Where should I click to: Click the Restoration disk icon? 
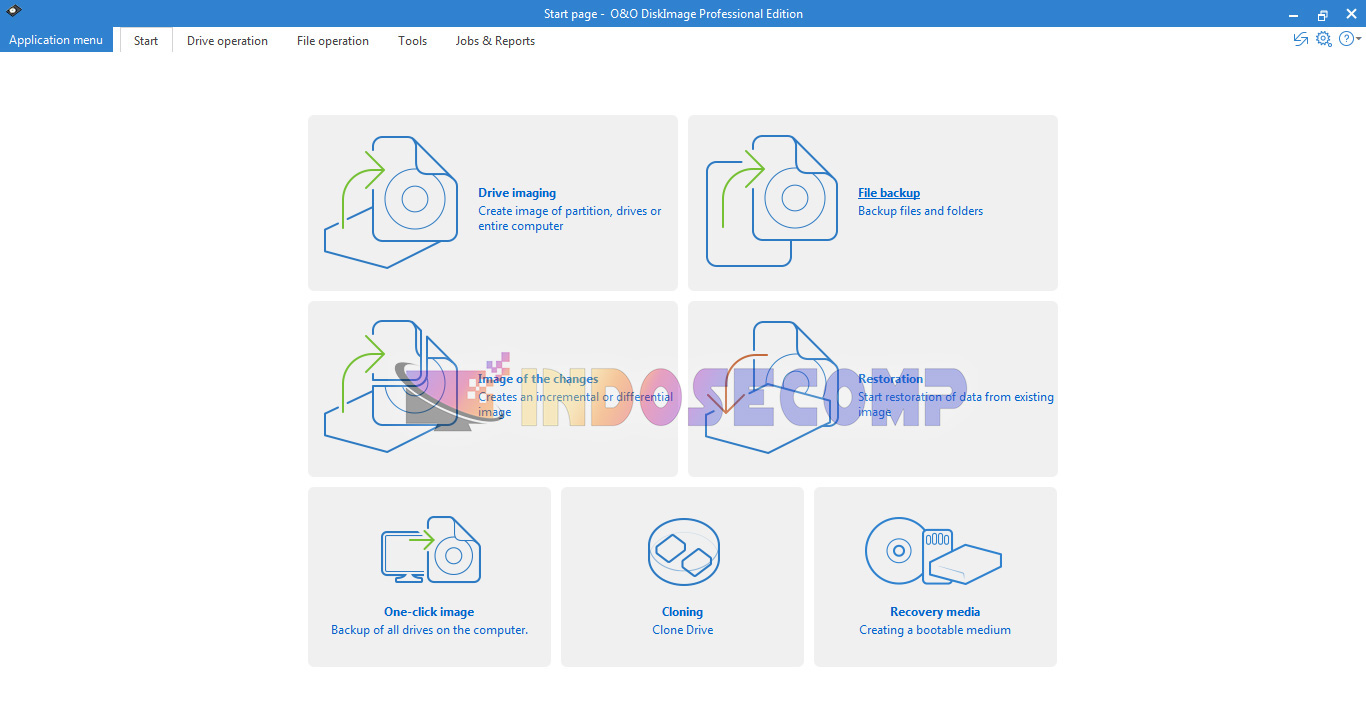tap(772, 387)
